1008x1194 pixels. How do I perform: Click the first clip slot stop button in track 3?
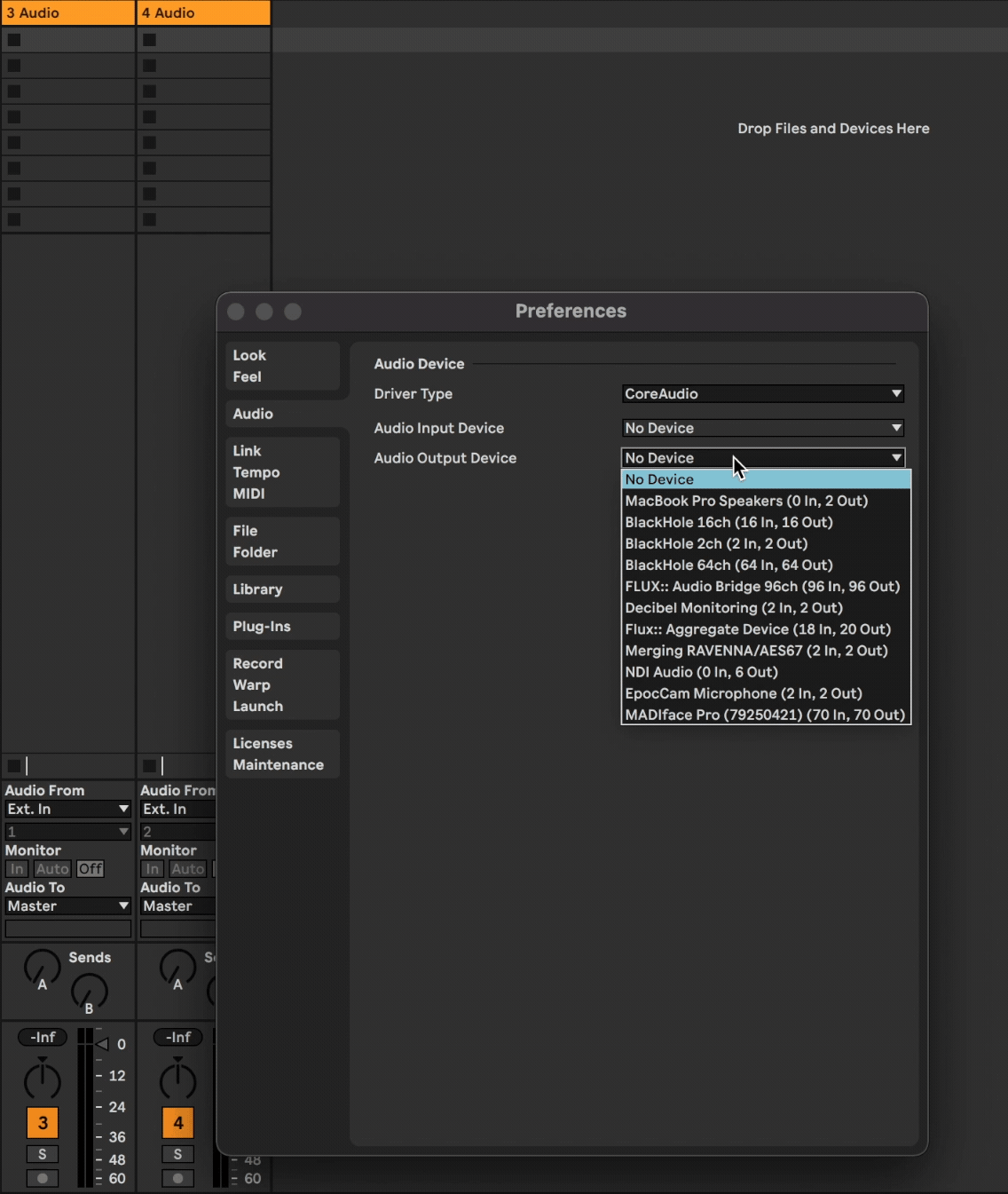click(x=14, y=40)
